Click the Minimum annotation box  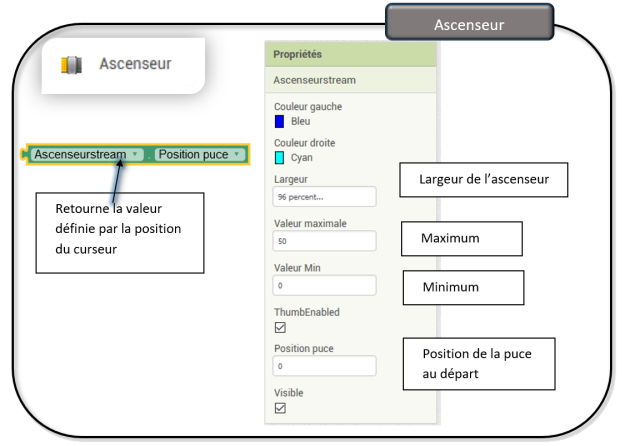tap(463, 287)
